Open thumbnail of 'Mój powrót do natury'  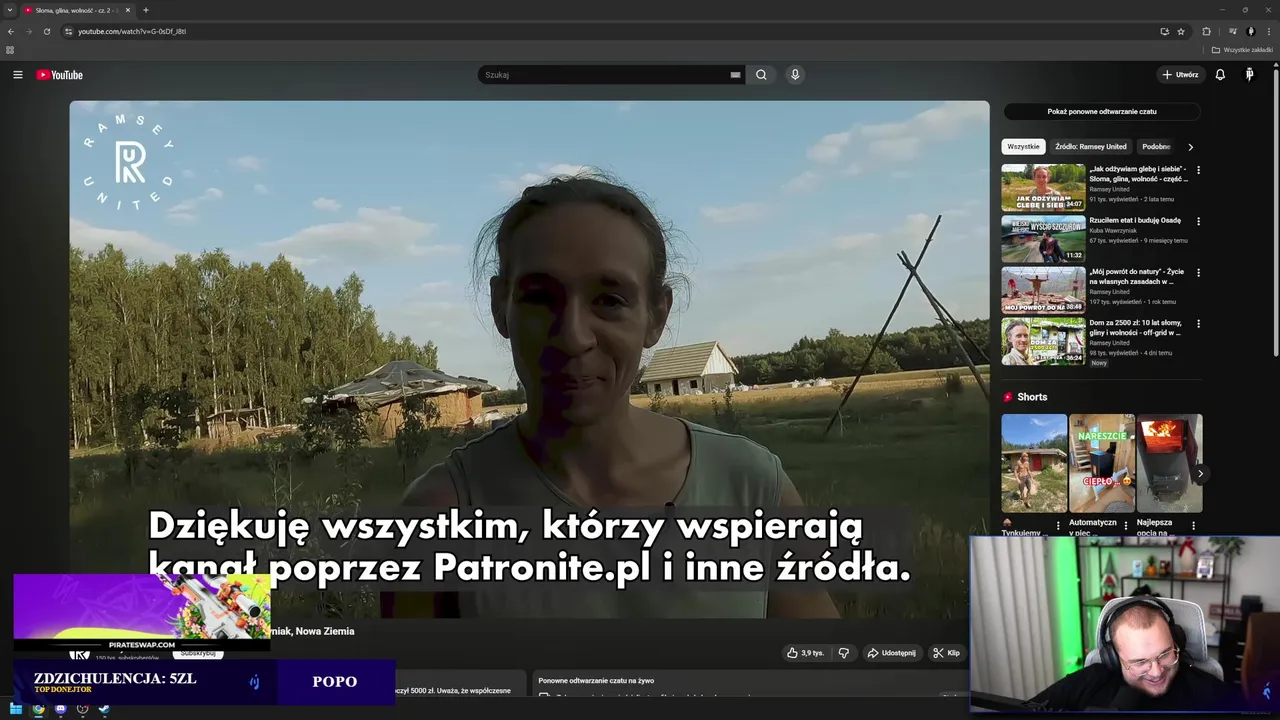[1043, 290]
